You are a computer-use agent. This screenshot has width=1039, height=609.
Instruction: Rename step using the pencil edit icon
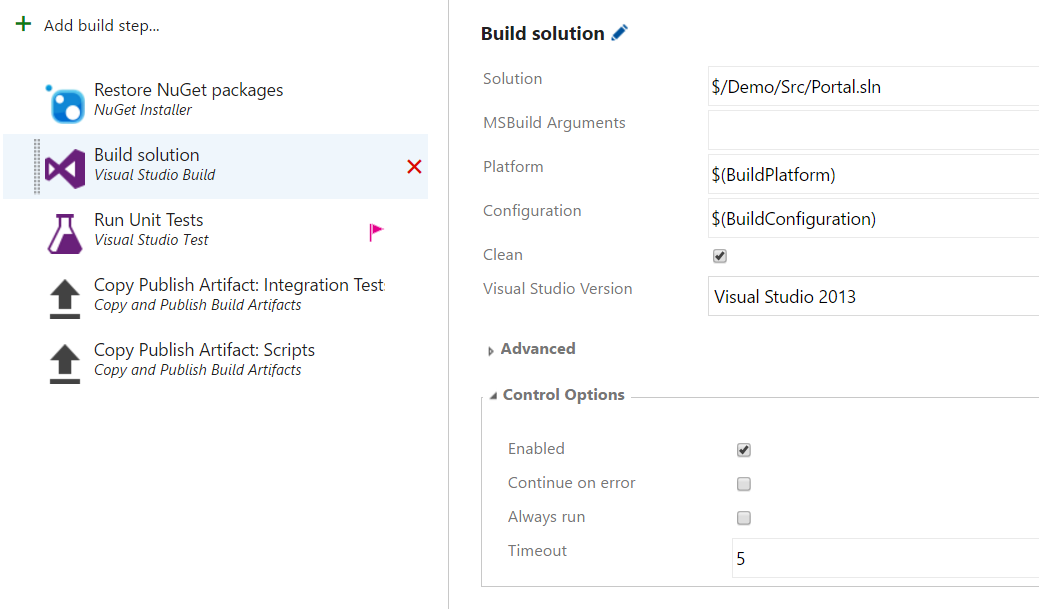tap(620, 33)
